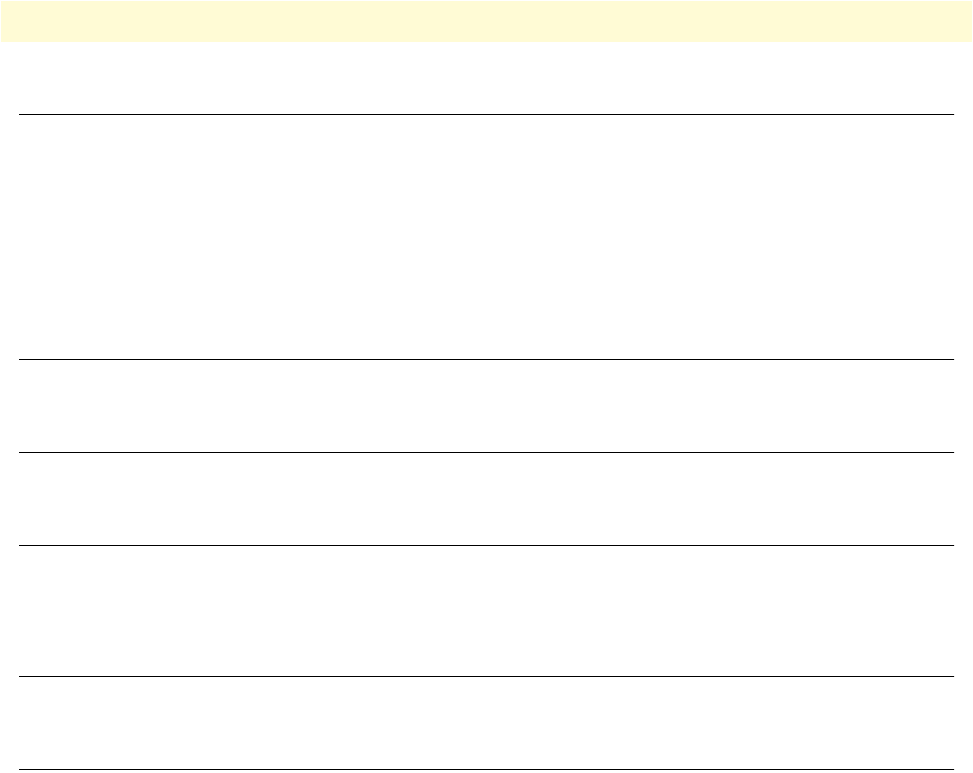Image resolution: width=973 pixels, height=773 pixels.
Task: Click the left end of the topmost divider
Action: pos(24,115)
